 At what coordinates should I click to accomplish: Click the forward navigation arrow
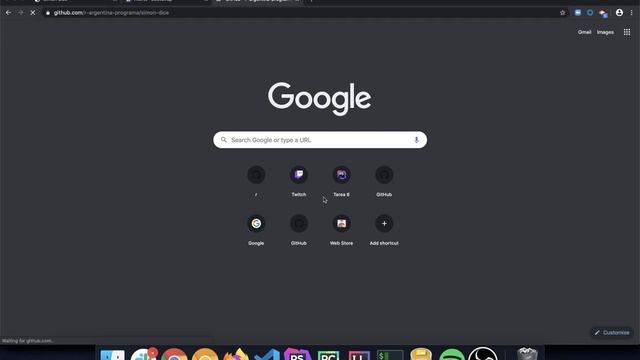tap(20, 13)
